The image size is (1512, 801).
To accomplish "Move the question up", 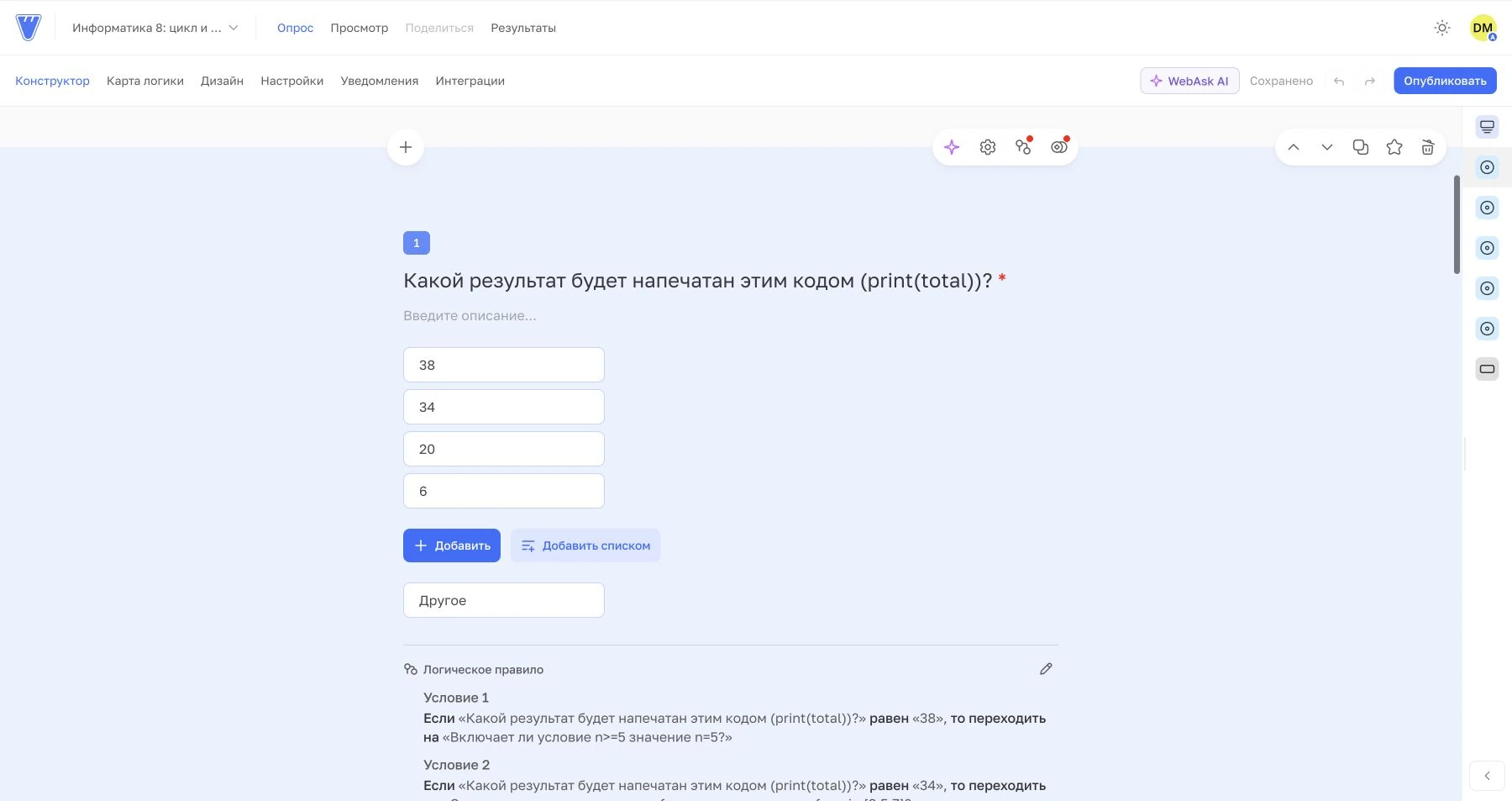I will (x=1294, y=147).
